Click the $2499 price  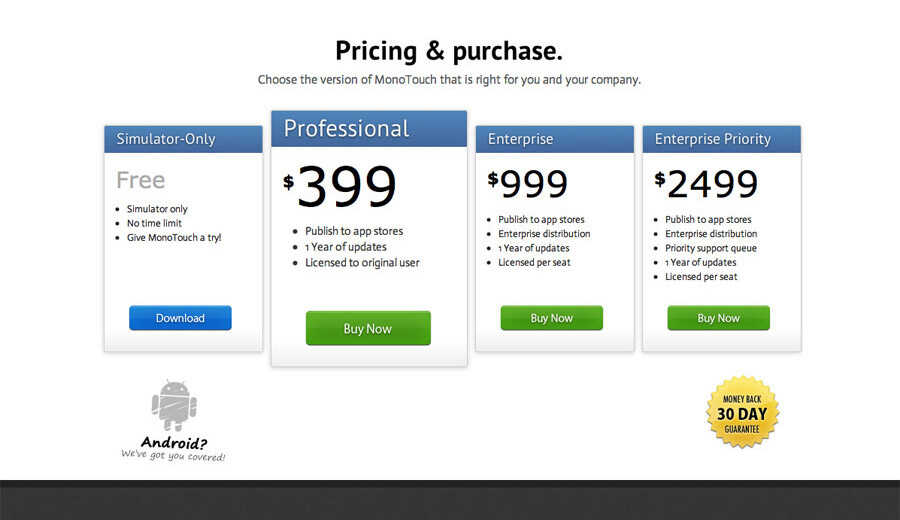tap(706, 184)
